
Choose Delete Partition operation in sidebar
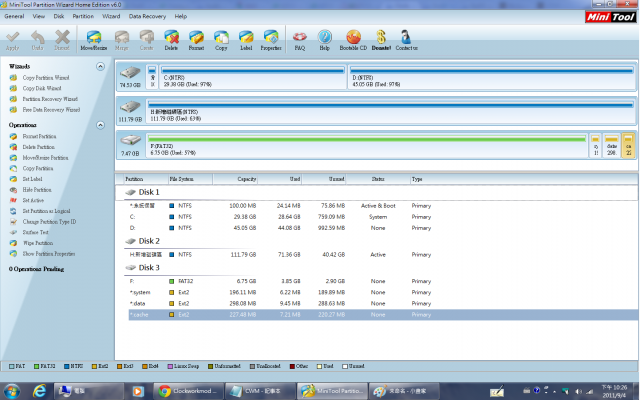38,147
